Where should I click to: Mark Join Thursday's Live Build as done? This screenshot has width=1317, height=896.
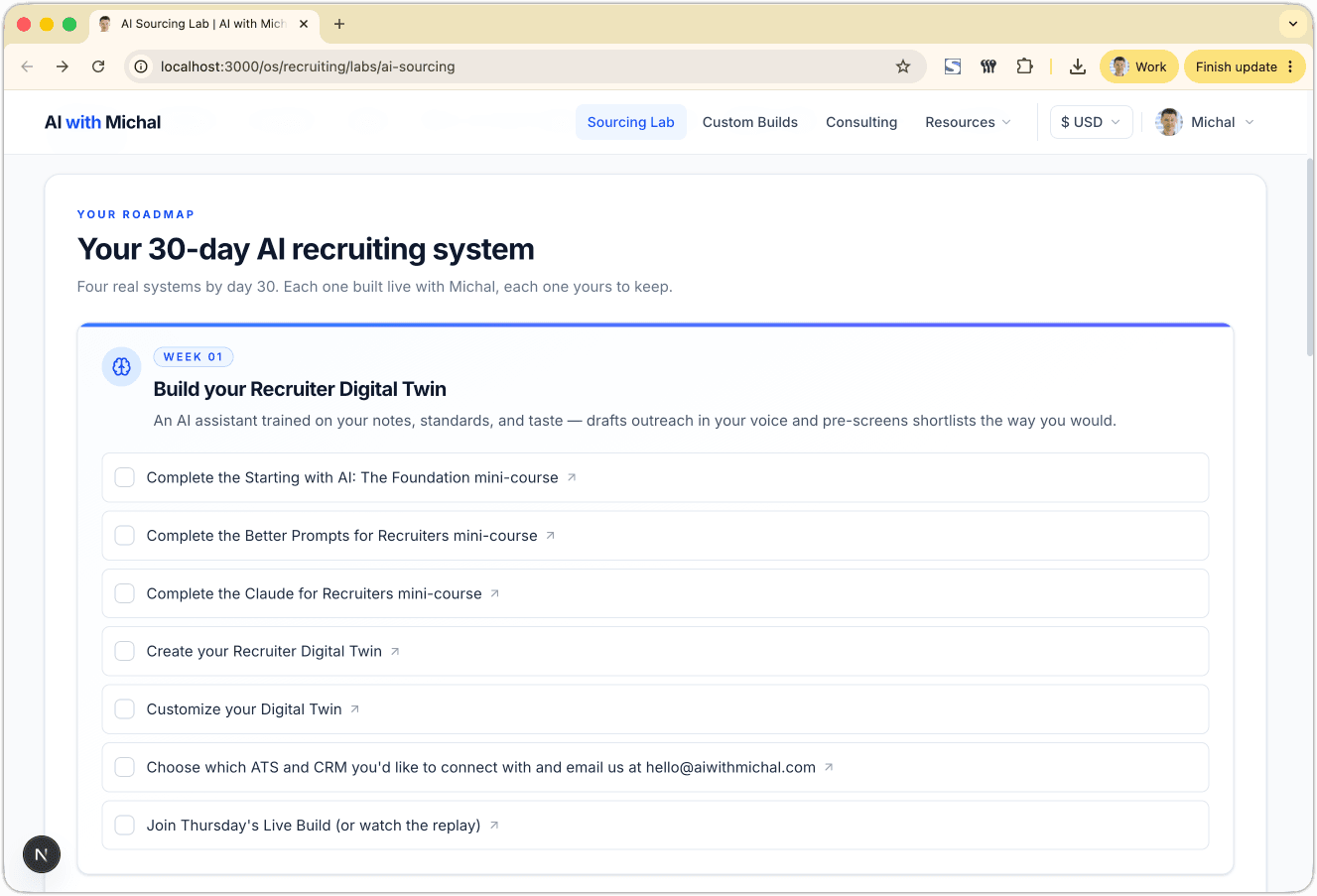click(125, 826)
